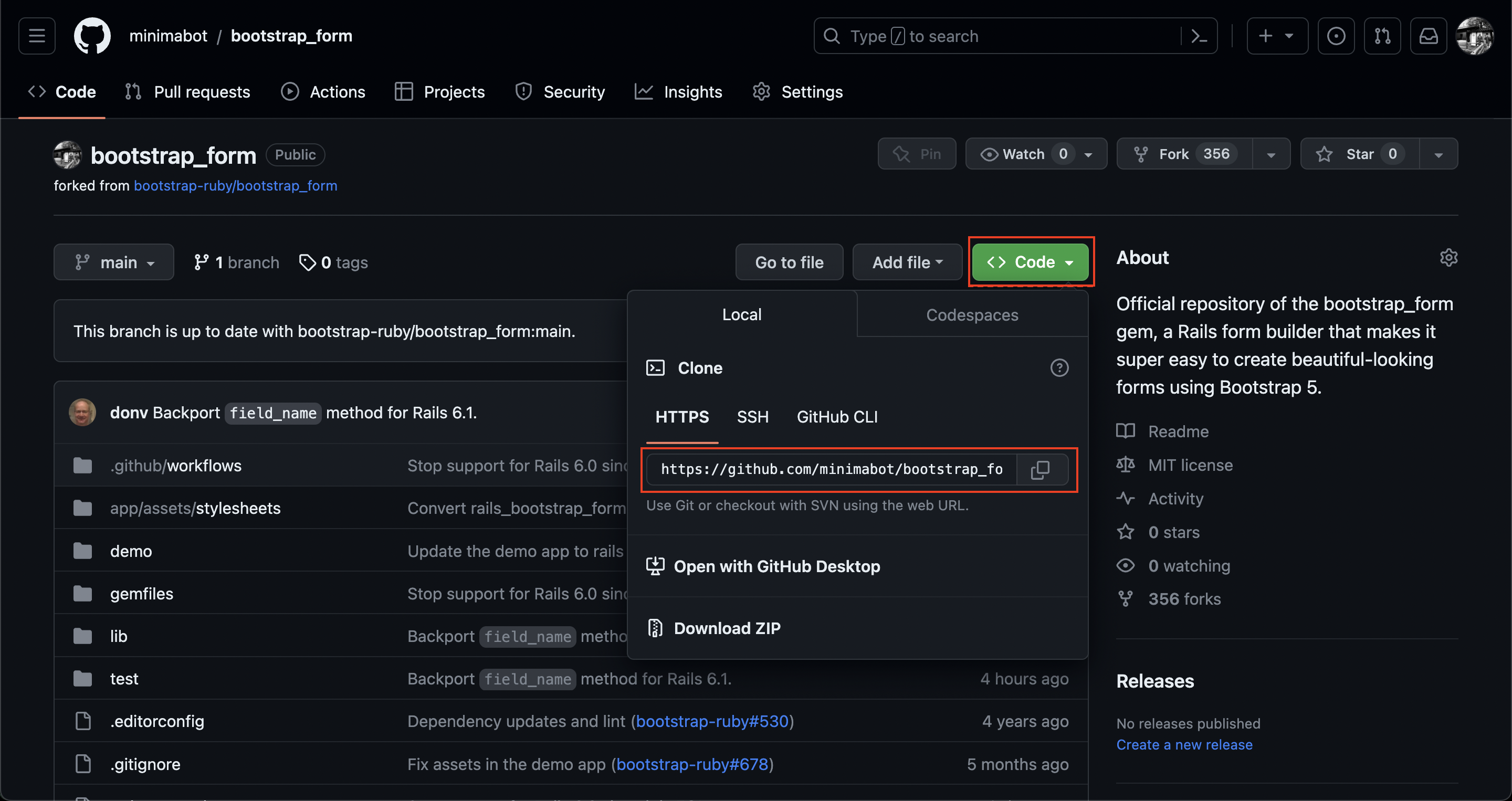Open the command palette icon in search bar
Screen dimensions: 1512x801
[1199, 36]
